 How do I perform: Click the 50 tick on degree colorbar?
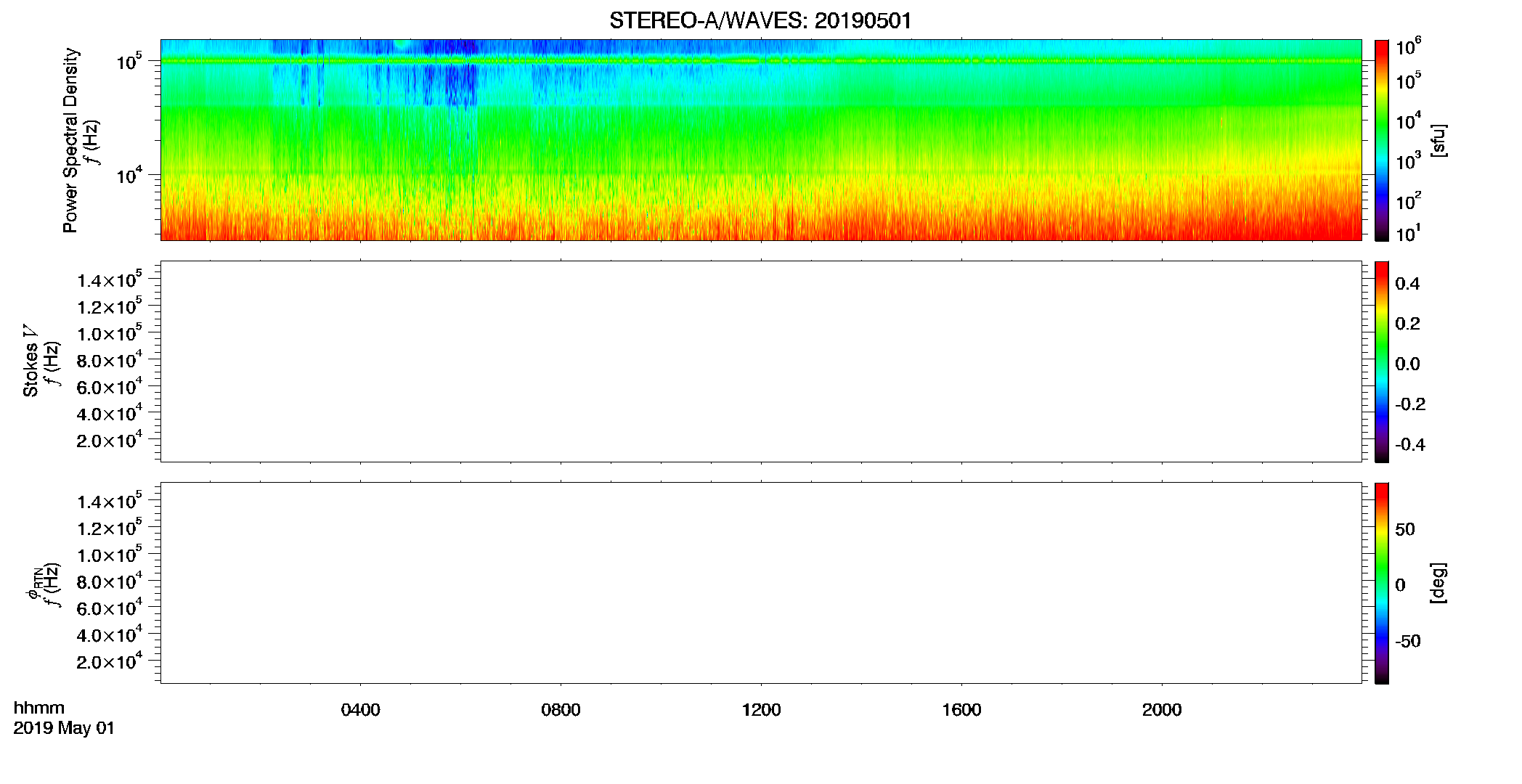click(1405, 529)
